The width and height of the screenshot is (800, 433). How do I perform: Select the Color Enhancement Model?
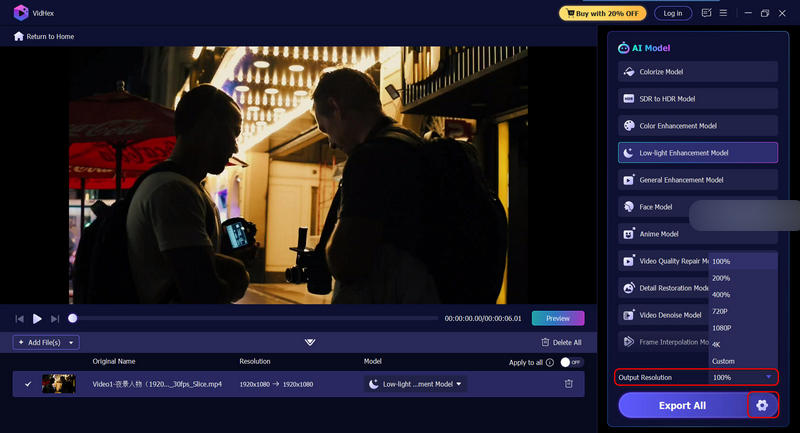697,126
